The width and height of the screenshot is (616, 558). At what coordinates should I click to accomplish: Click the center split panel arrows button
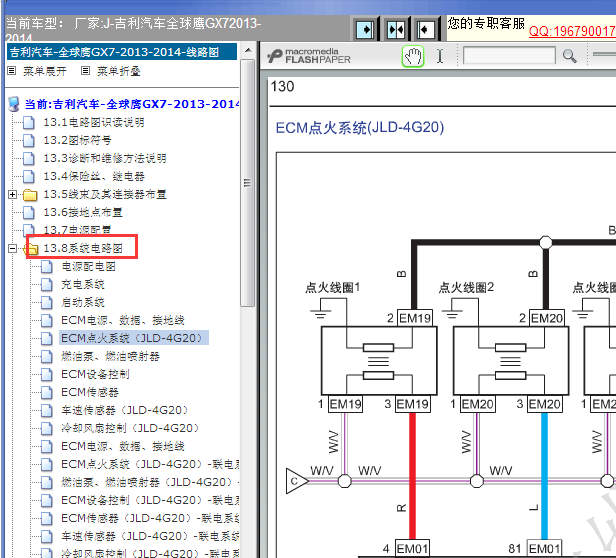point(395,29)
